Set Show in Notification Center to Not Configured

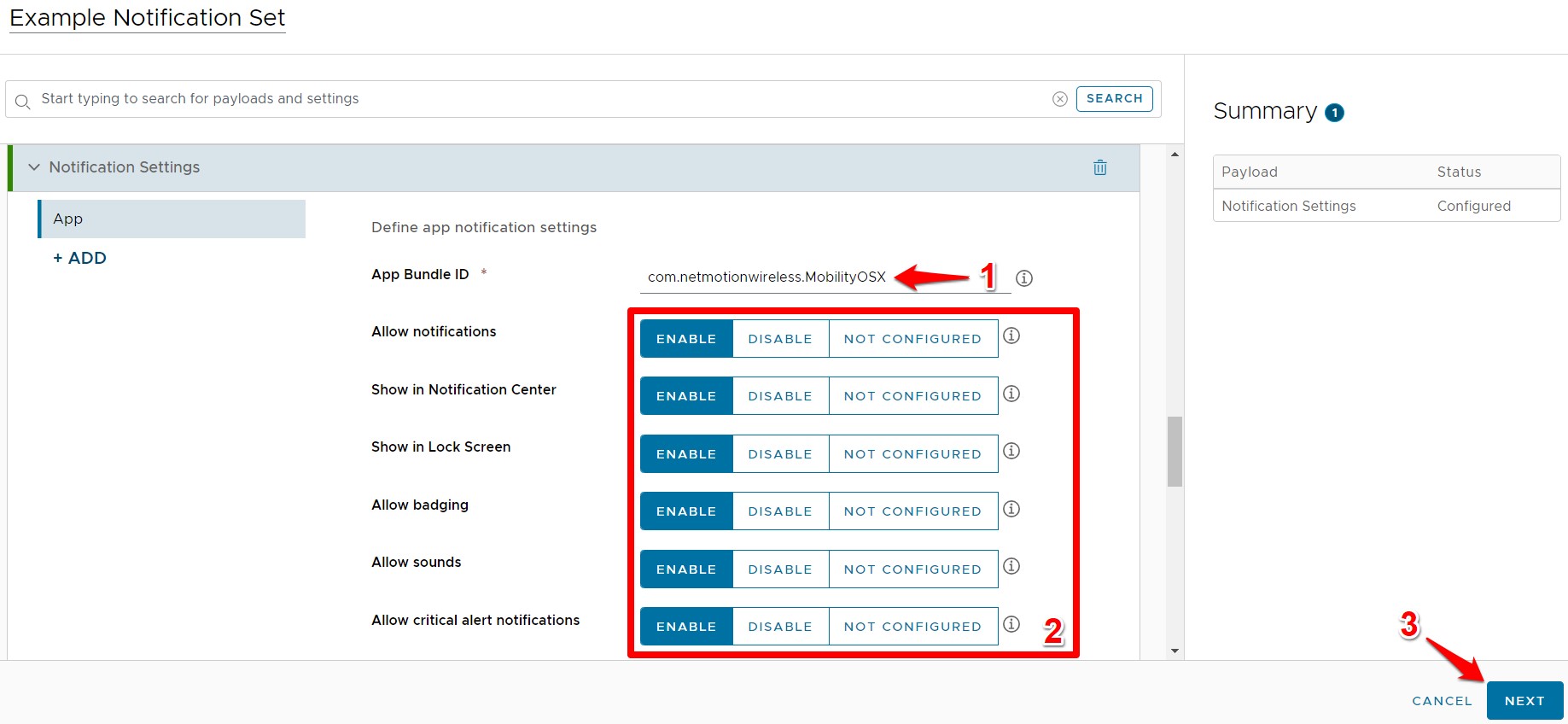click(x=912, y=396)
